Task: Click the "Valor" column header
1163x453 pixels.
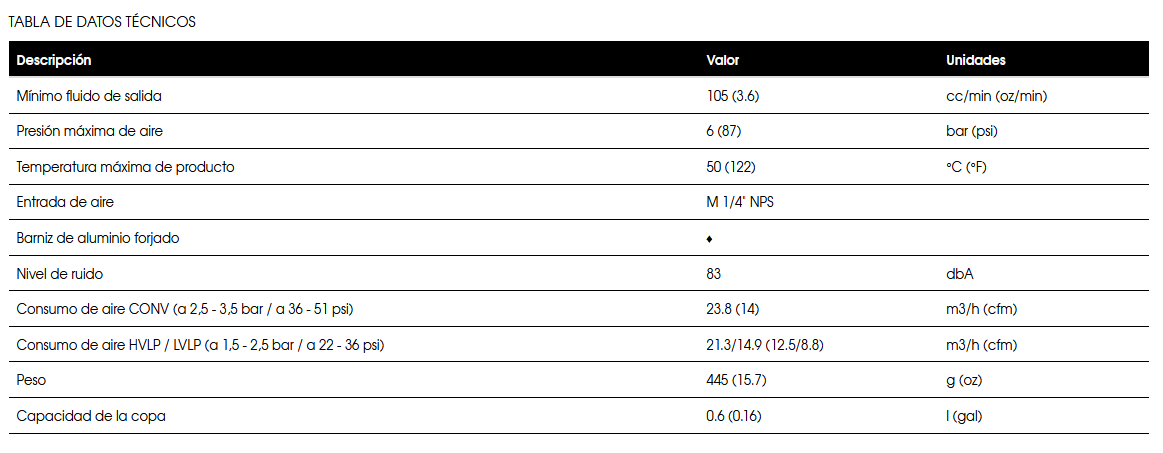Action: (x=723, y=60)
